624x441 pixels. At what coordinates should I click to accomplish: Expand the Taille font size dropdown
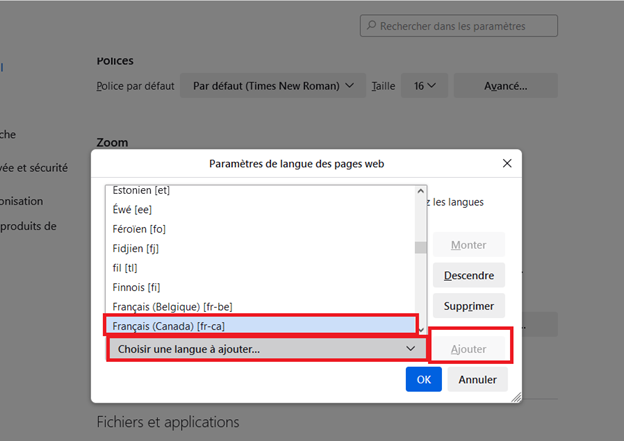[423, 86]
